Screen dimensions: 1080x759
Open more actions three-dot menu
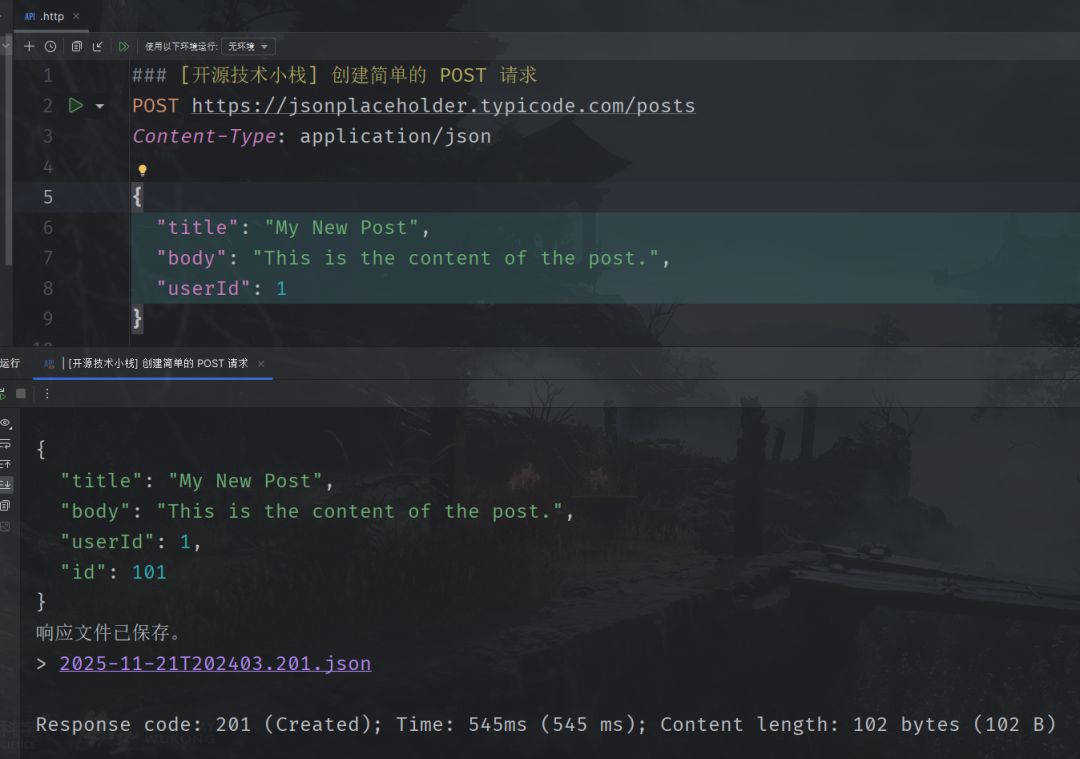point(47,393)
